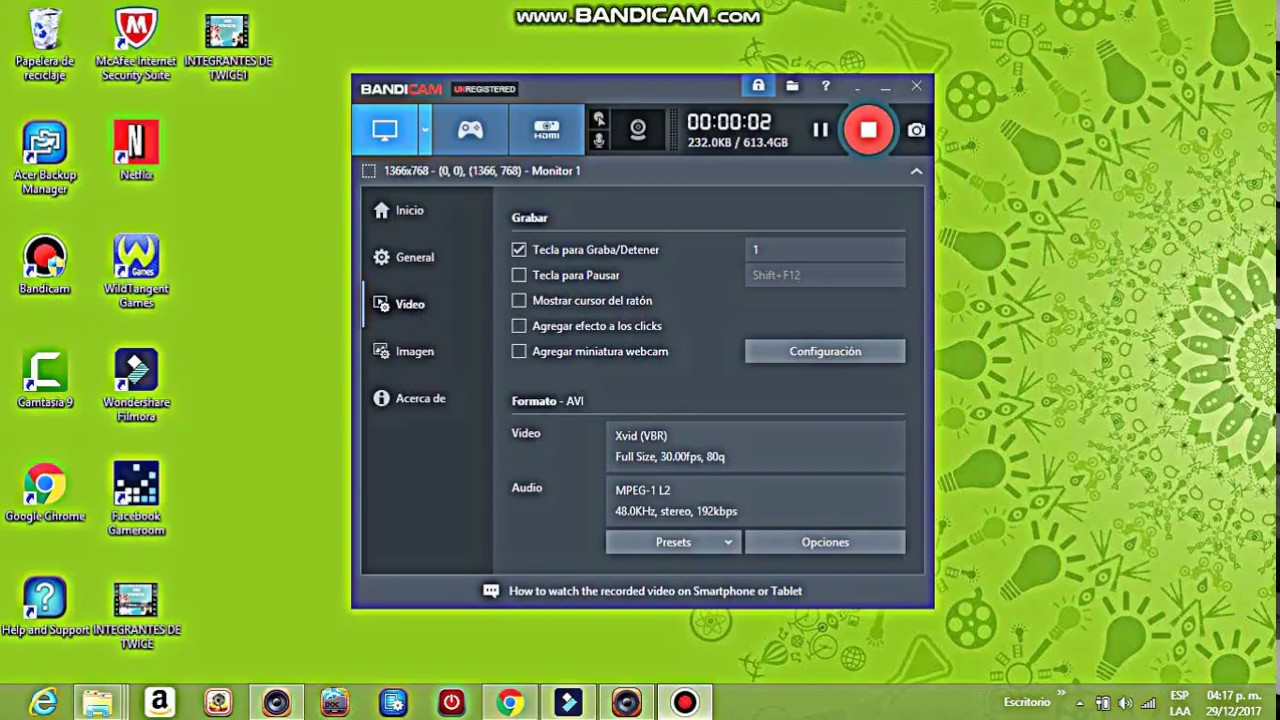Open Internet Explorer from taskbar
1280x720 pixels.
[x=44, y=703]
